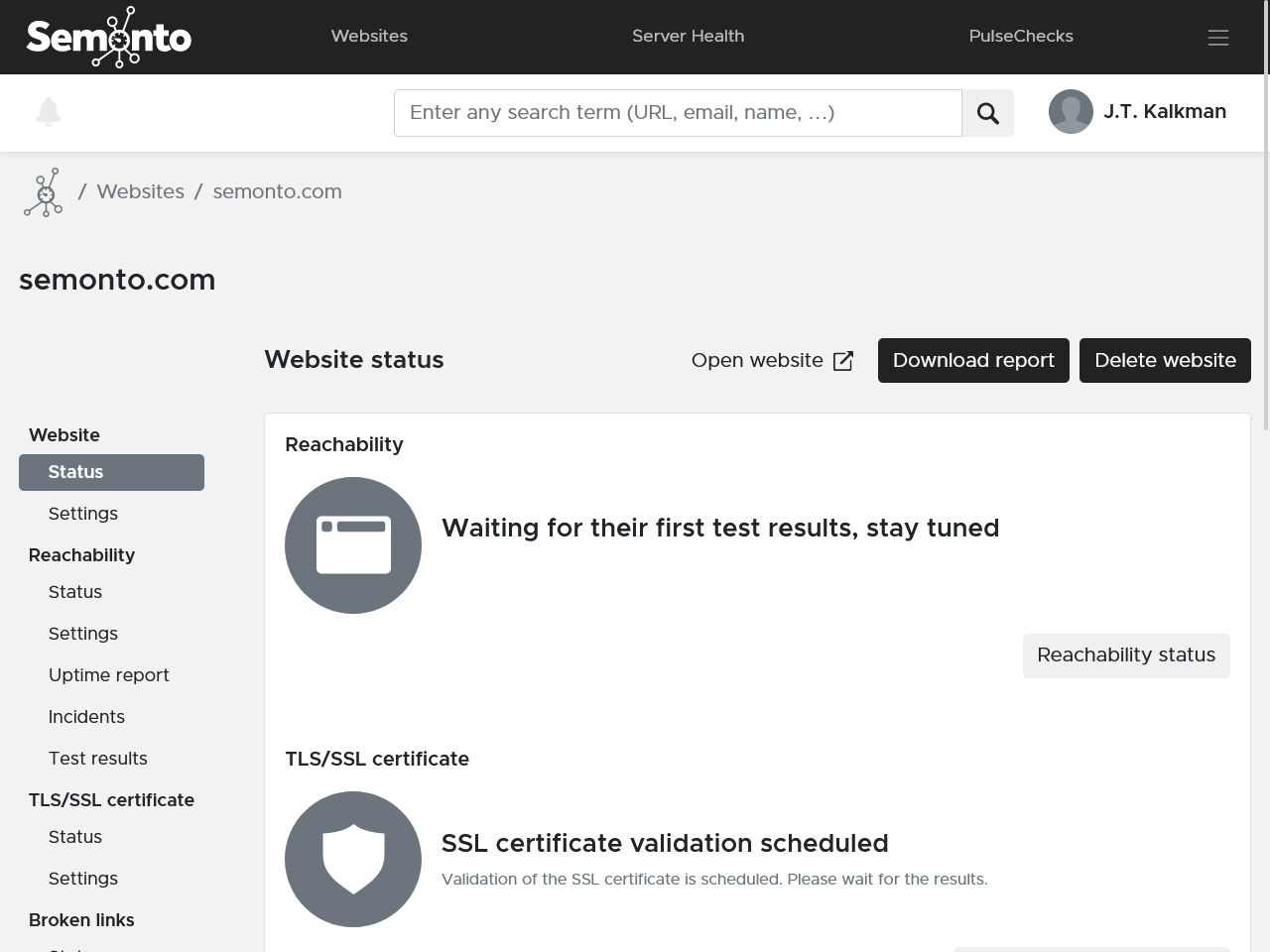This screenshot has height=952, width=1270.
Task: Click the external link icon beside Open website
Action: 843,361
